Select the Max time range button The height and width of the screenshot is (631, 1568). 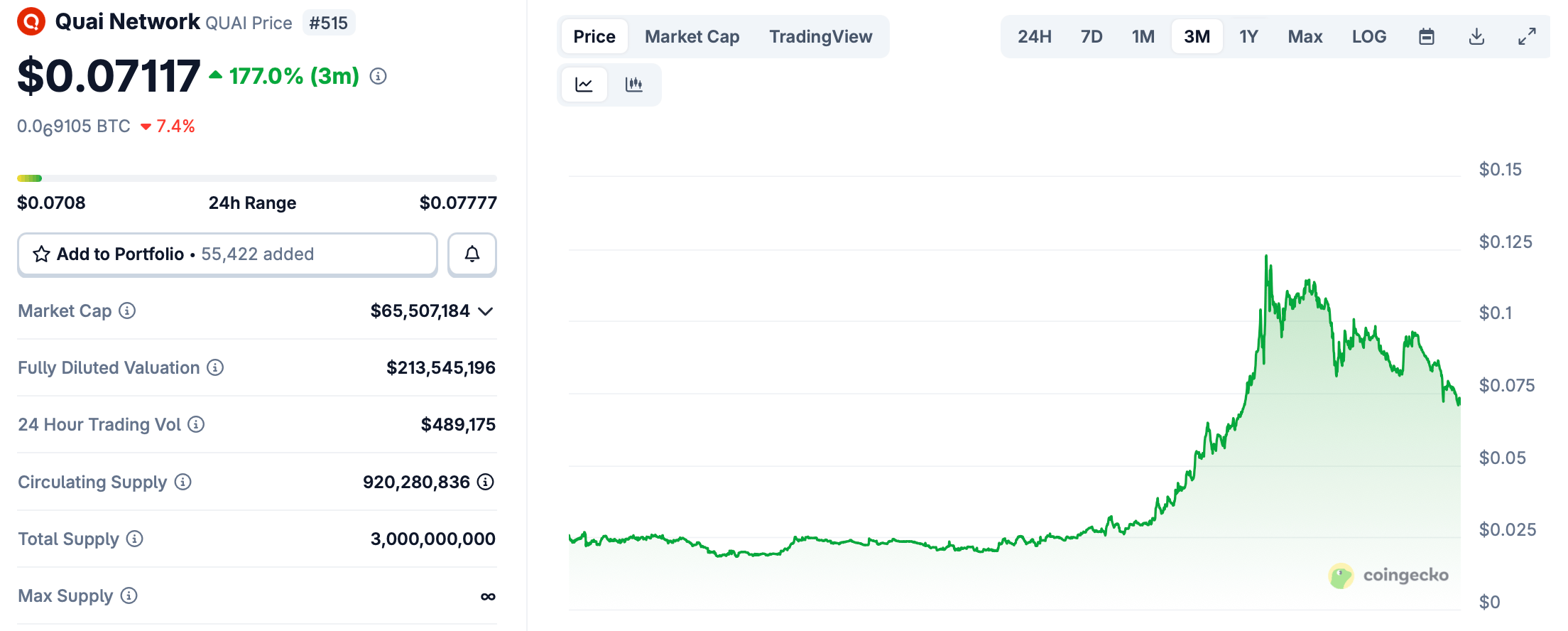click(1305, 36)
